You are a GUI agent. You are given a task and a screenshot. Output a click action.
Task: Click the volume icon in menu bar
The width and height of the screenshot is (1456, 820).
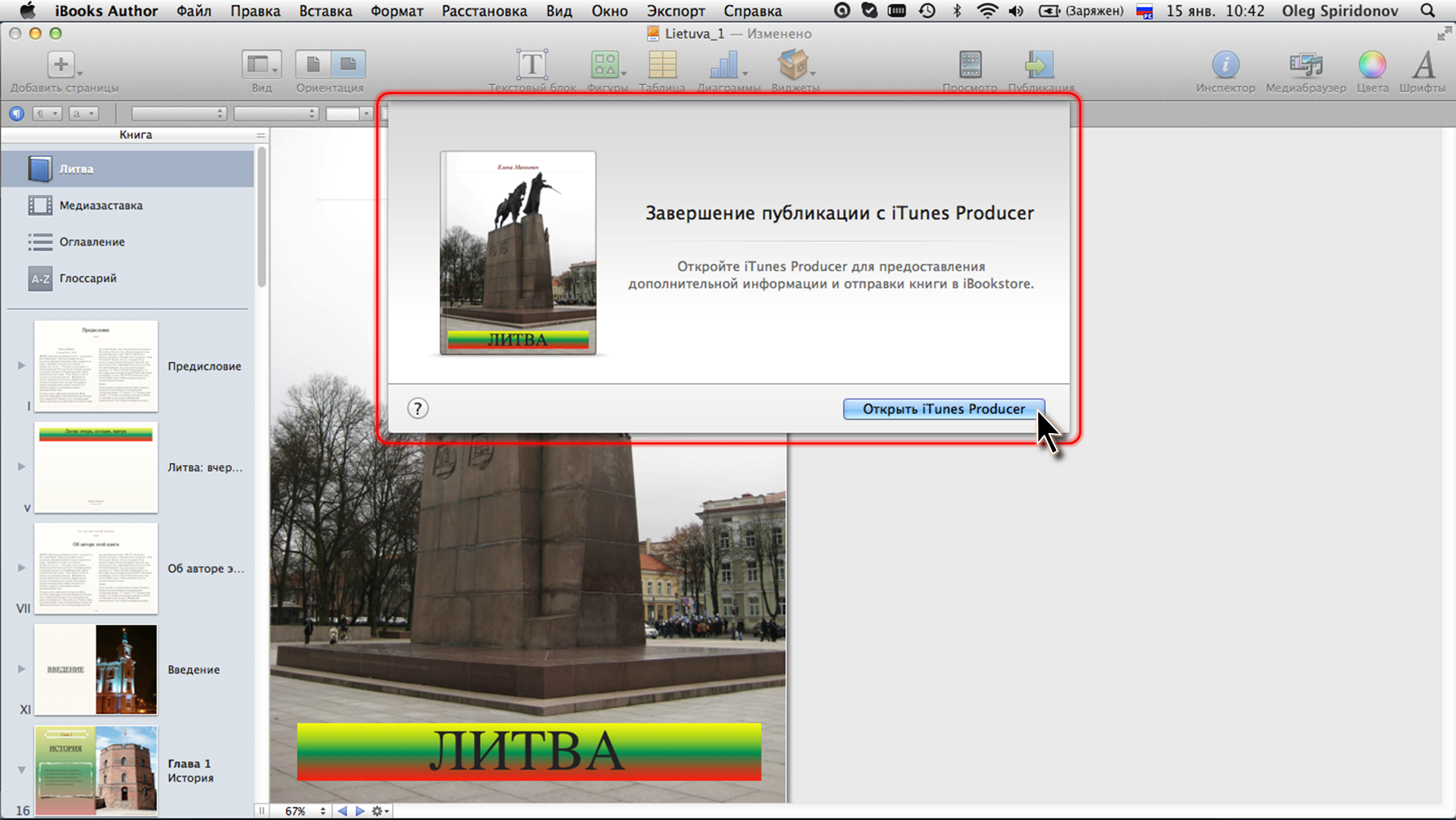(1016, 11)
